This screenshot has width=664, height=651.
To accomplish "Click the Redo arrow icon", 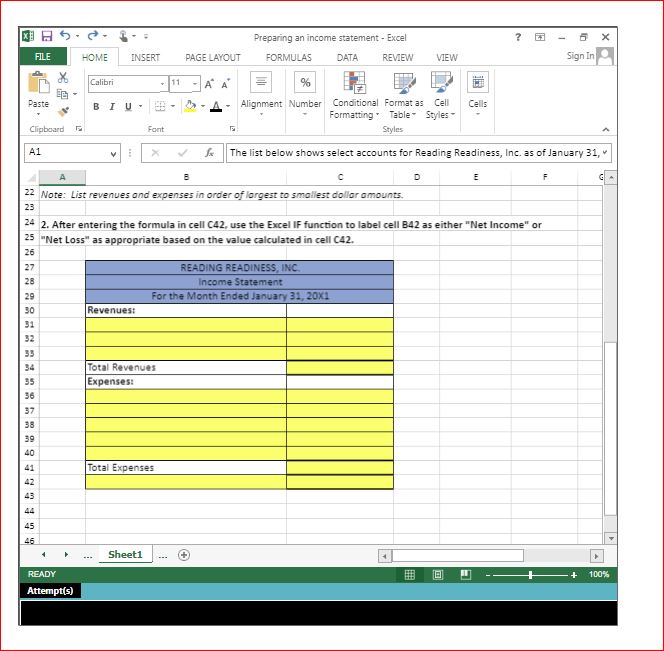I will [x=92, y=36].
